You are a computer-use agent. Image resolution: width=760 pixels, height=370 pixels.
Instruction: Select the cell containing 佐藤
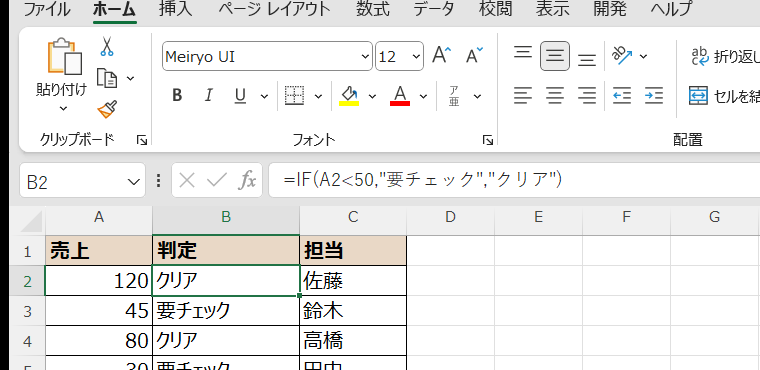pyautogui.click(x=353, y=281)
